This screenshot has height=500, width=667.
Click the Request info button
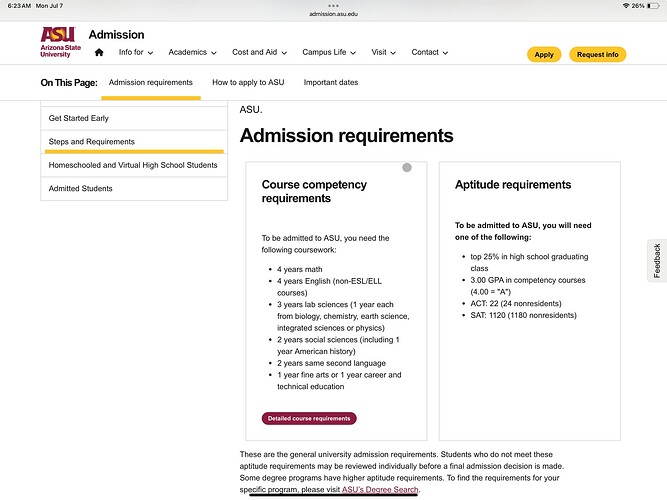(597, 54)
